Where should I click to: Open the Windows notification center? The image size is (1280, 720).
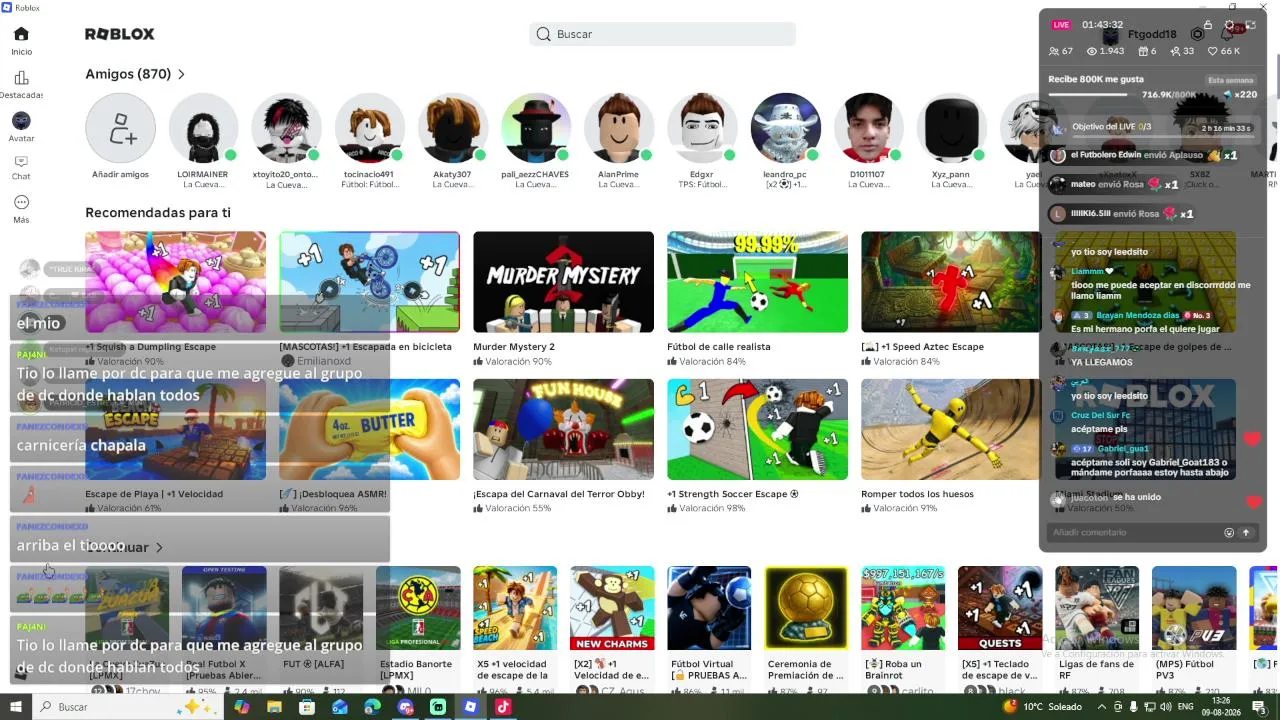click(x=1261, y=707)
